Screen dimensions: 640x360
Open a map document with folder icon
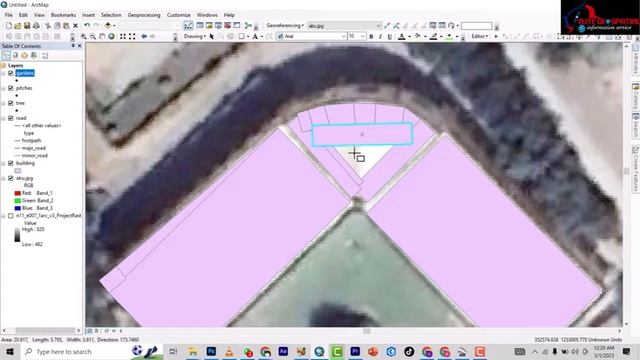(x=18, y=26)
